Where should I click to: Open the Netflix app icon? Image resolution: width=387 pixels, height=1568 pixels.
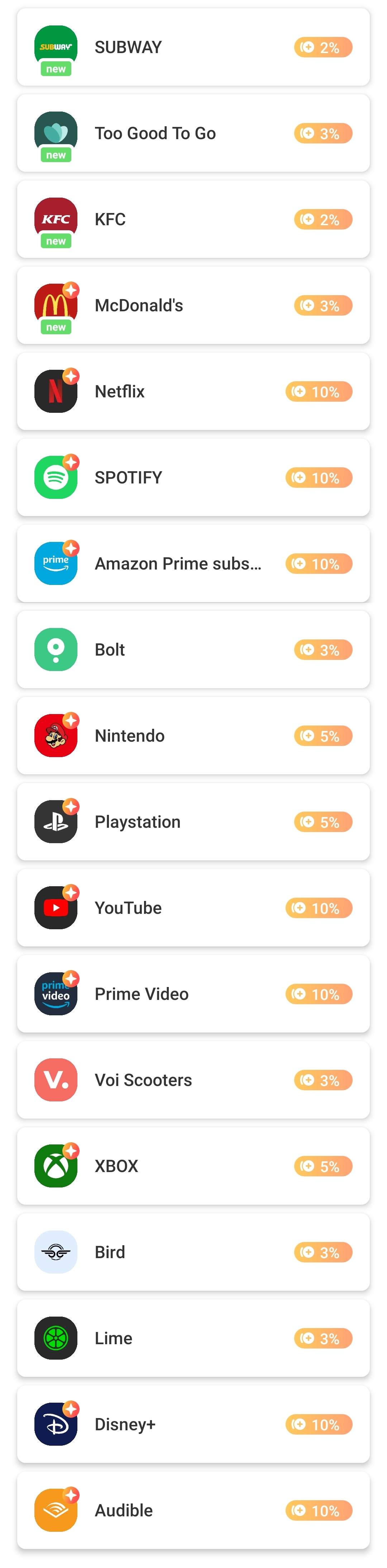[56, 391]
